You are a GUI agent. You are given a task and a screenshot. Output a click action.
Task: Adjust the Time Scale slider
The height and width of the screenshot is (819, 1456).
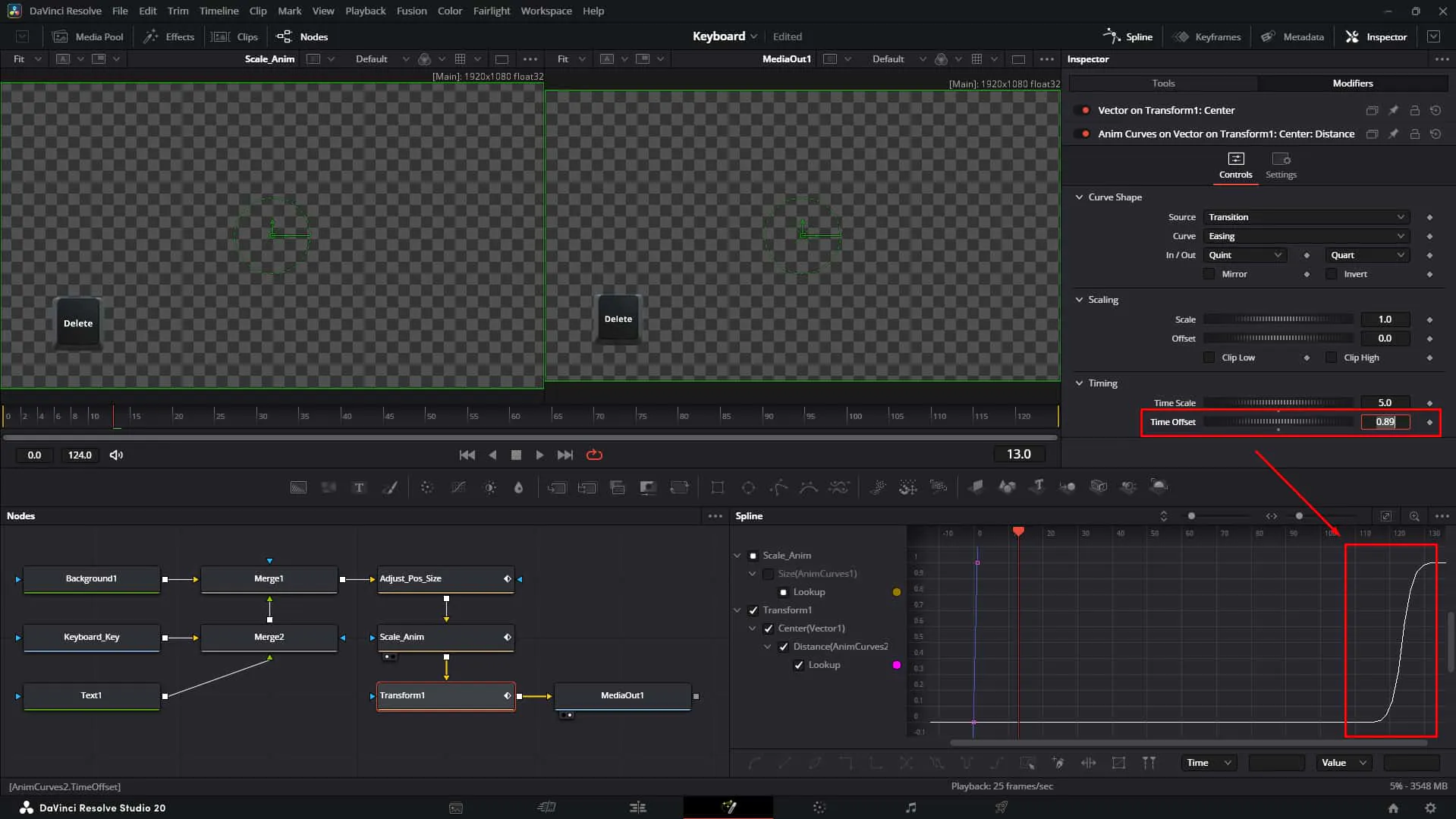pyautogui.click(x=1278, y=403)
